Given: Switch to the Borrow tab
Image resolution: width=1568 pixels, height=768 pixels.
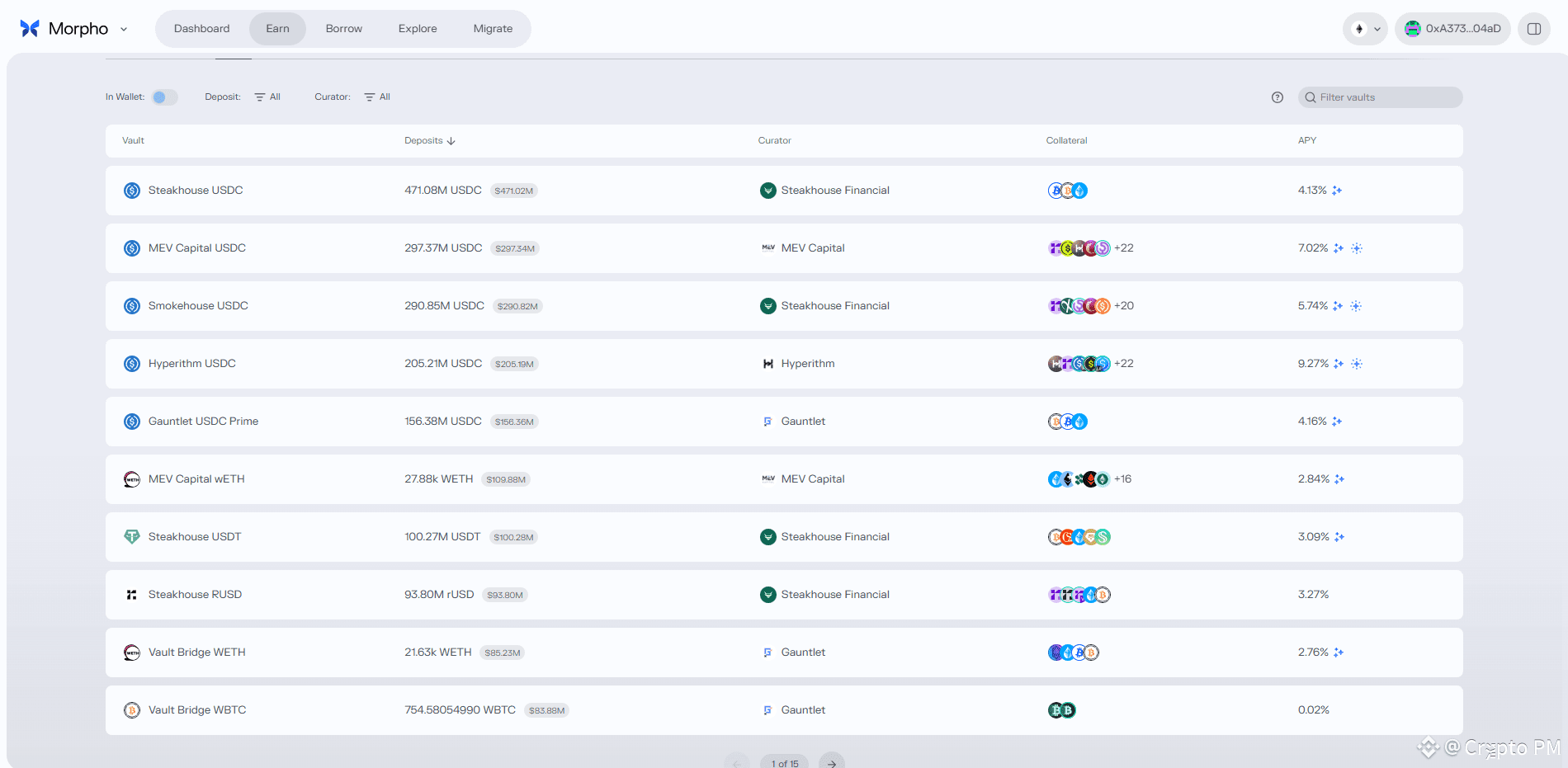Looking at the screenshot, I should (x=343, y=29).
